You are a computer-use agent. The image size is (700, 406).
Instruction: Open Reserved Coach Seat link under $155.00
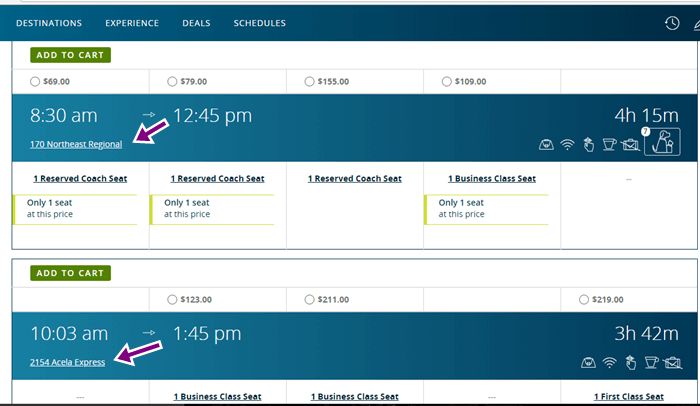(354, 179)
